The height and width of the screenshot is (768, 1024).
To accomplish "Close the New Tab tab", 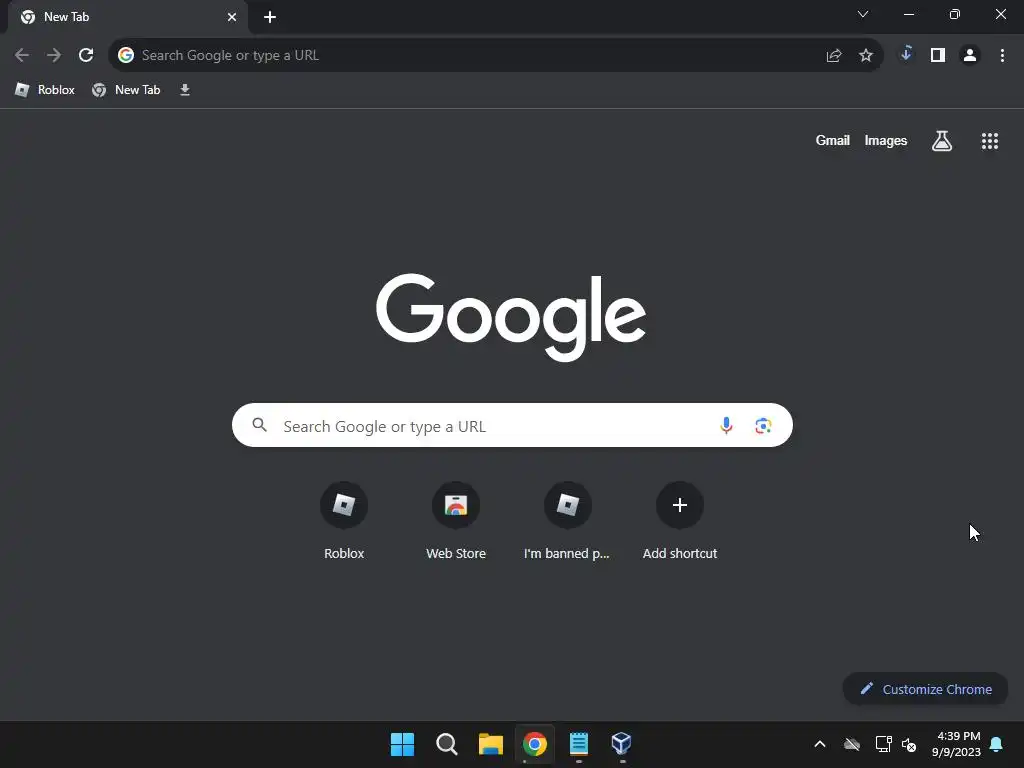I will (232, 17).
